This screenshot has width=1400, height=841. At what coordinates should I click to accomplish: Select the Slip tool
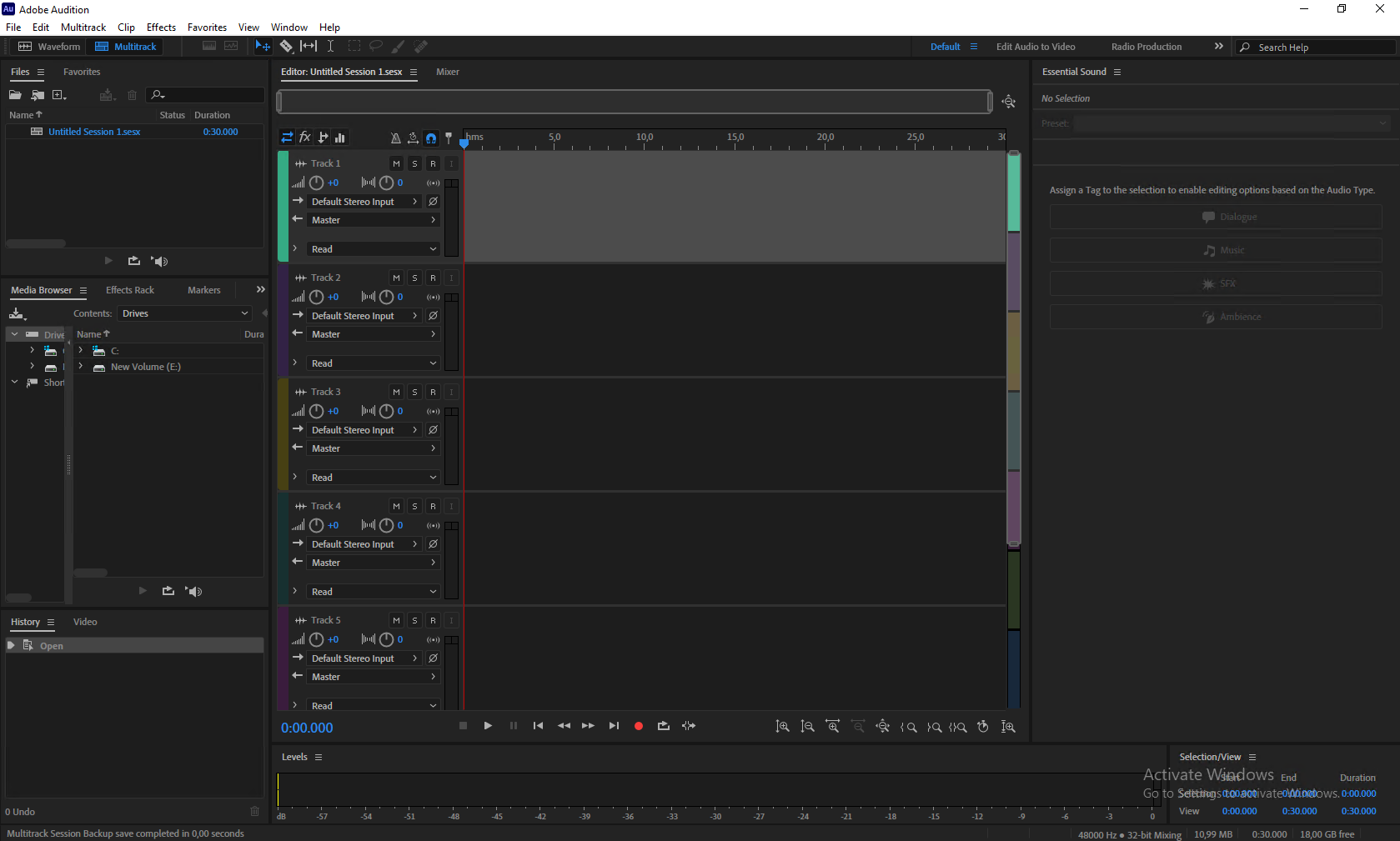coord(309,47)
